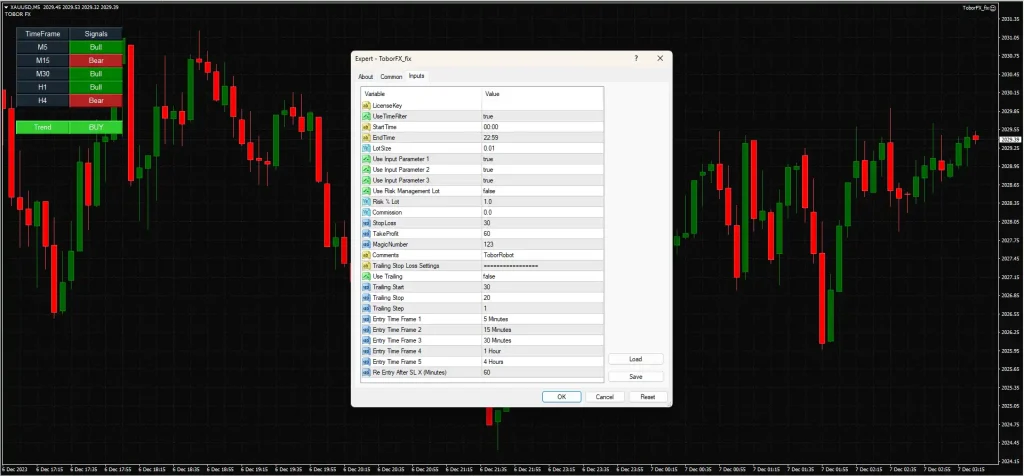Image resolution: width=1024 pixels, height=476 pixels.
Task: Select the Inputs tab
Action: (x=417, y=76)
